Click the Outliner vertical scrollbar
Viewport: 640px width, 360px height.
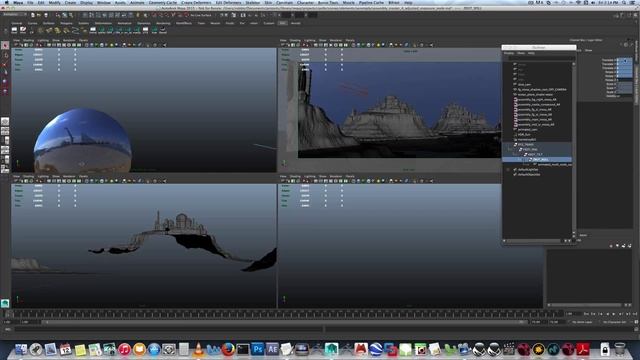point(573,149)
